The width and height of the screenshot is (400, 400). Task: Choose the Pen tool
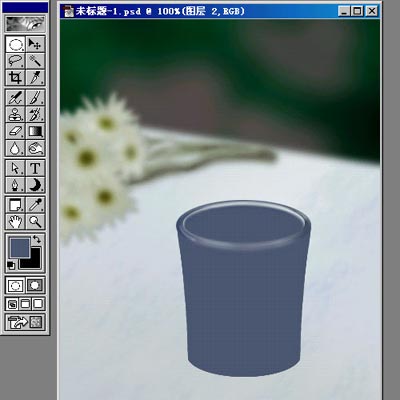point(15,185)
